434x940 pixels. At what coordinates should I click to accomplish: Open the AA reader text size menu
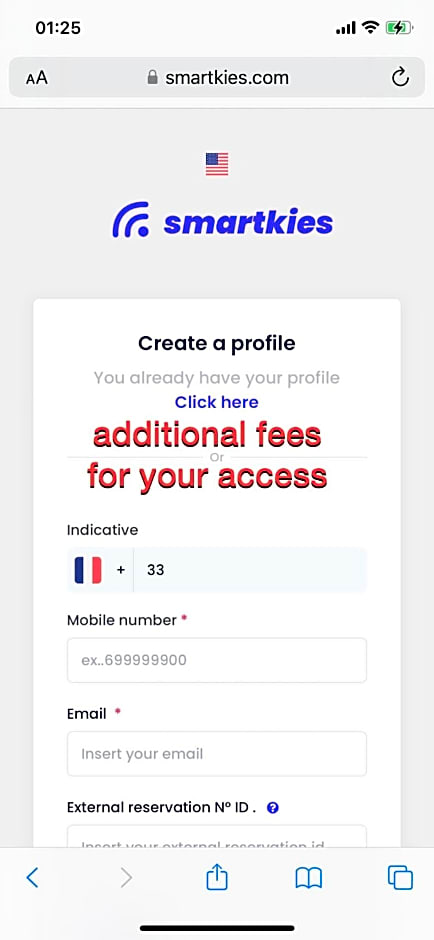click(x=37, y=78)
